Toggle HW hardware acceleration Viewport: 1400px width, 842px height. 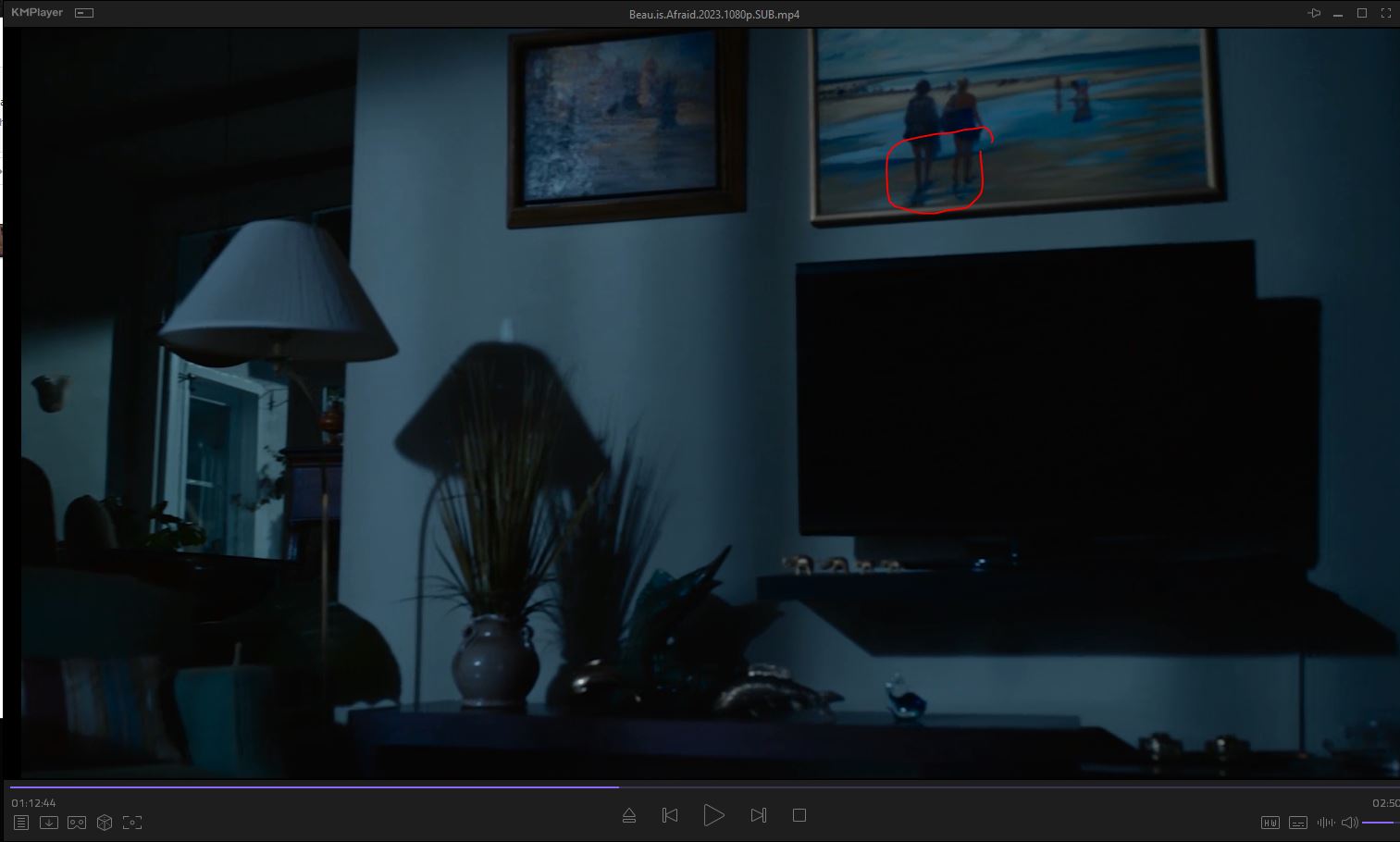point(1270,823)
